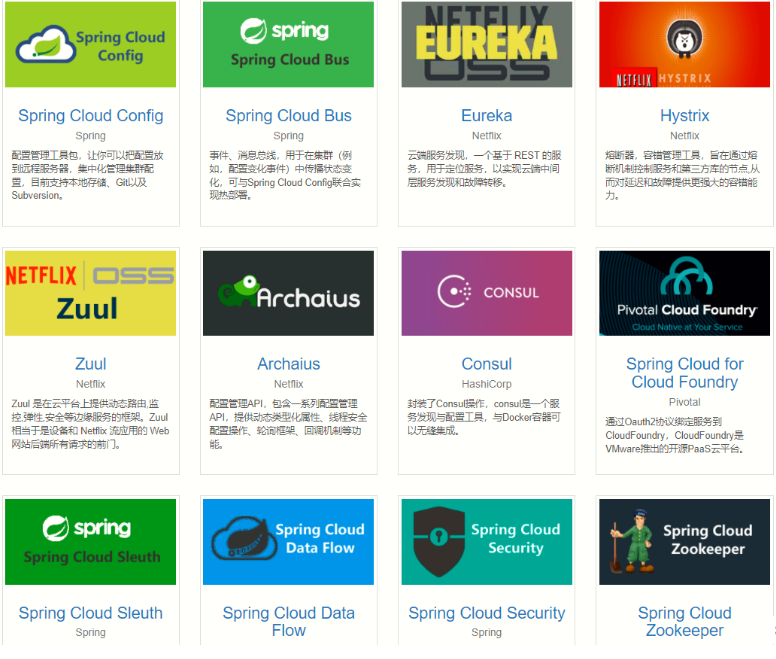Open the Archaius chameleon logo
Image resolution: width=776 pixels, height=659 pixels.
288,293
